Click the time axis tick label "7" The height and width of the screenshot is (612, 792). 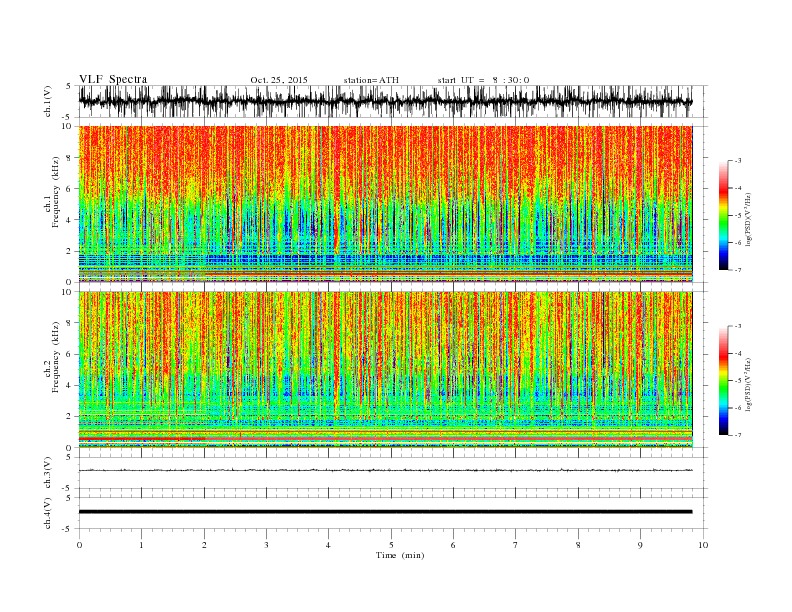point(516,545)
